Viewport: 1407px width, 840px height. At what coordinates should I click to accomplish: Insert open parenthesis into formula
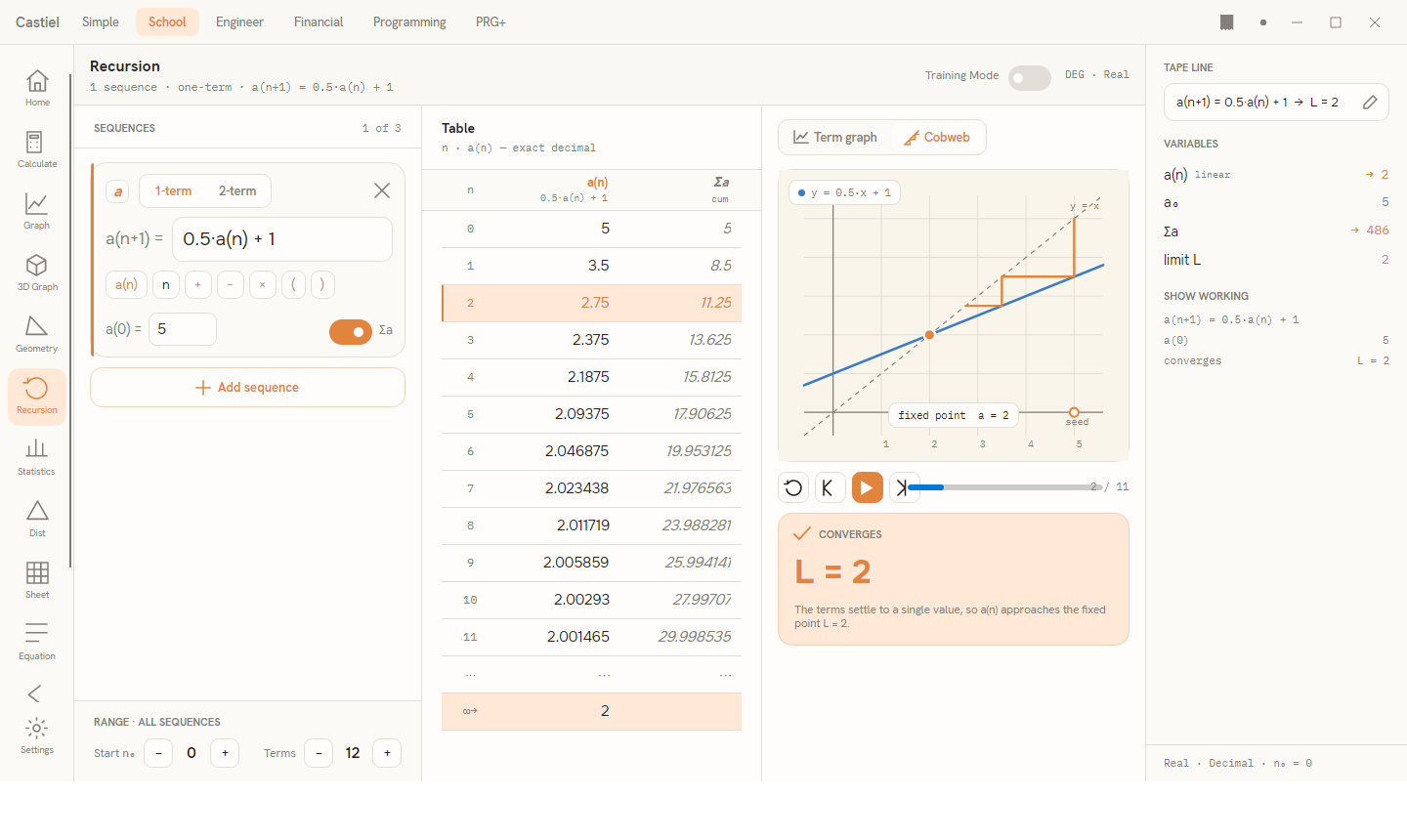tap(293, 284)
